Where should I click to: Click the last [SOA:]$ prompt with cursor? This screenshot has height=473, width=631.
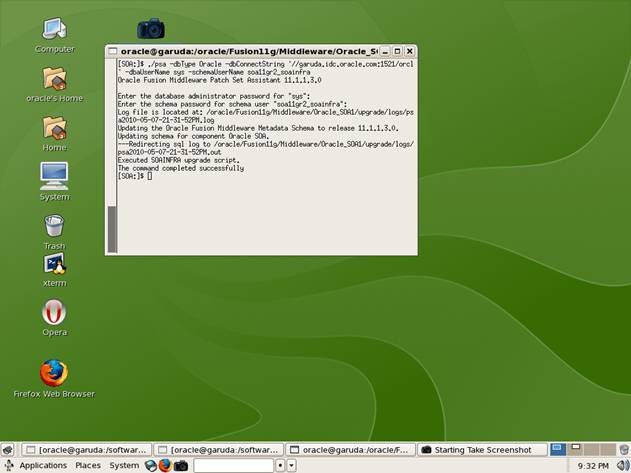coord(135,176)
